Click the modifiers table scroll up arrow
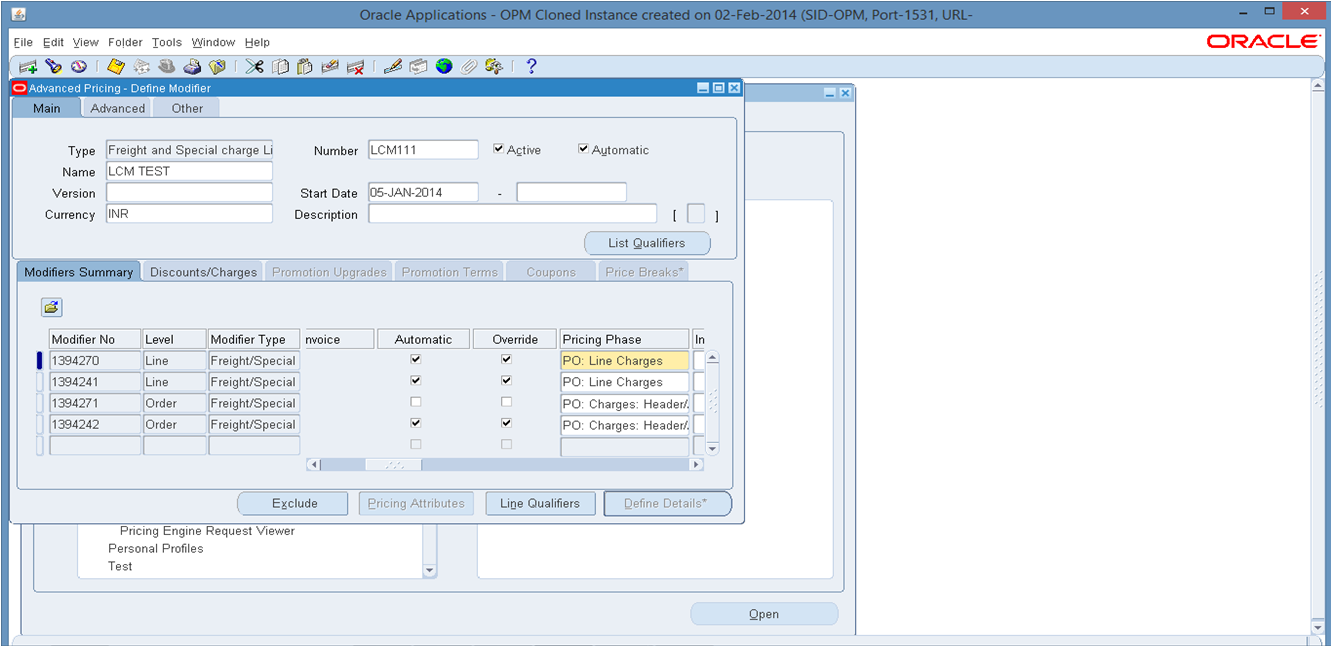The height and width of the screenshot is (646, 1331). pyautogui.click(x=713, y=357)
